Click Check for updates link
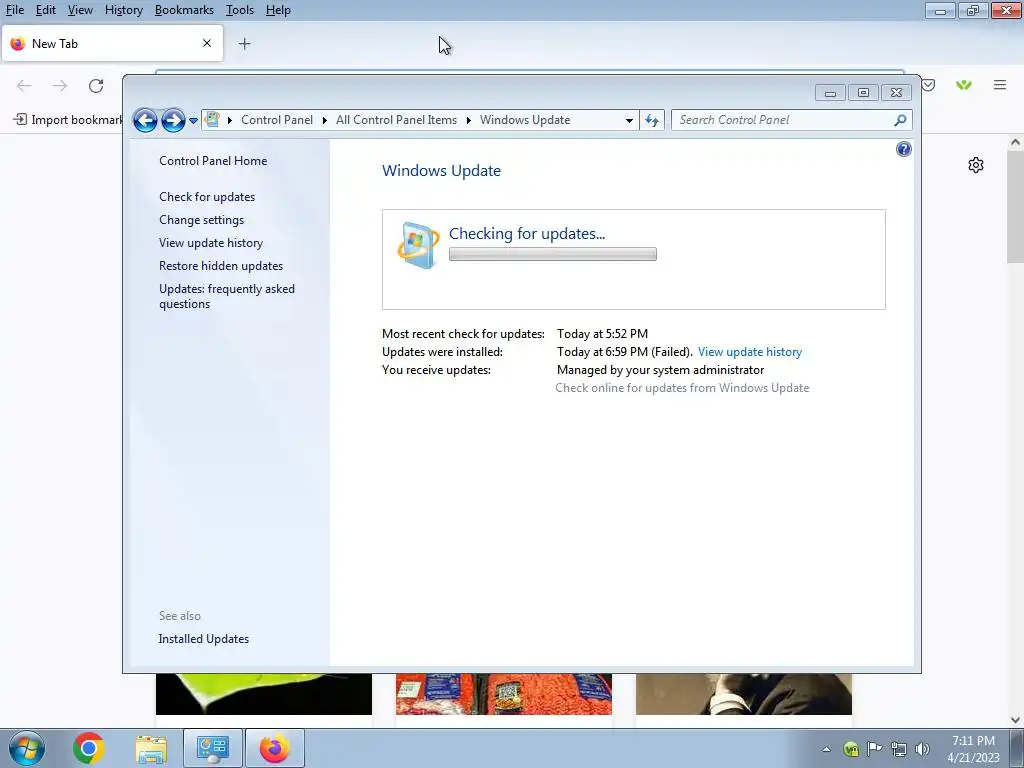The width and height of the screenshot is (1024, 768). tap(207, 197)
